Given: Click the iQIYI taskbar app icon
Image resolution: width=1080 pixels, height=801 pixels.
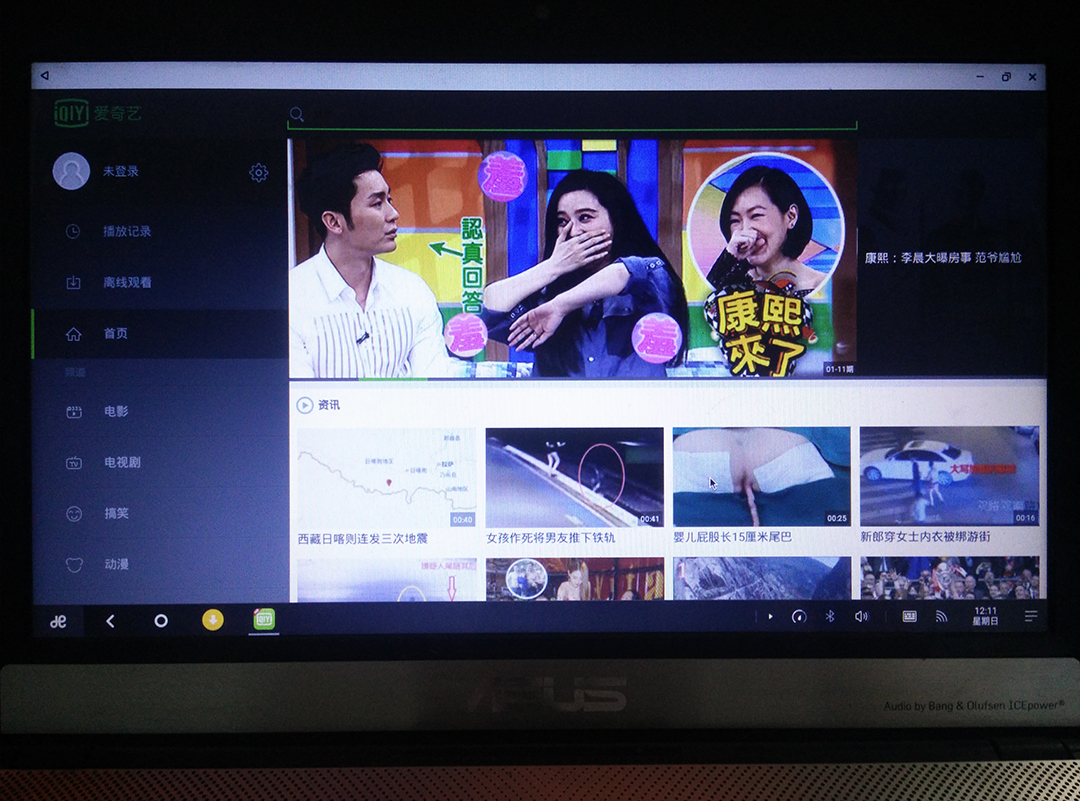Looking at the screenshot, I should click(263, 620).
